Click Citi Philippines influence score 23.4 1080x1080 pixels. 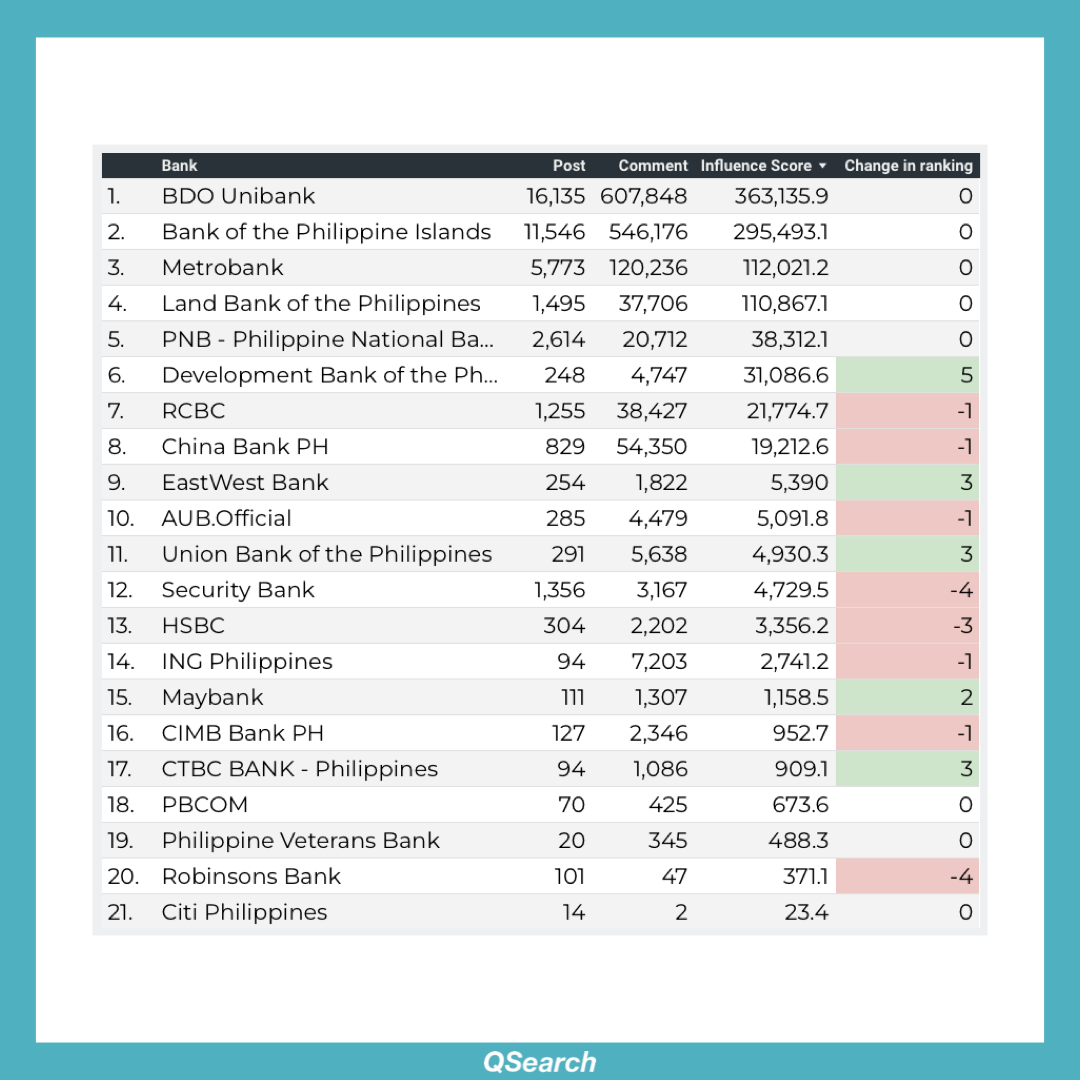807,913
